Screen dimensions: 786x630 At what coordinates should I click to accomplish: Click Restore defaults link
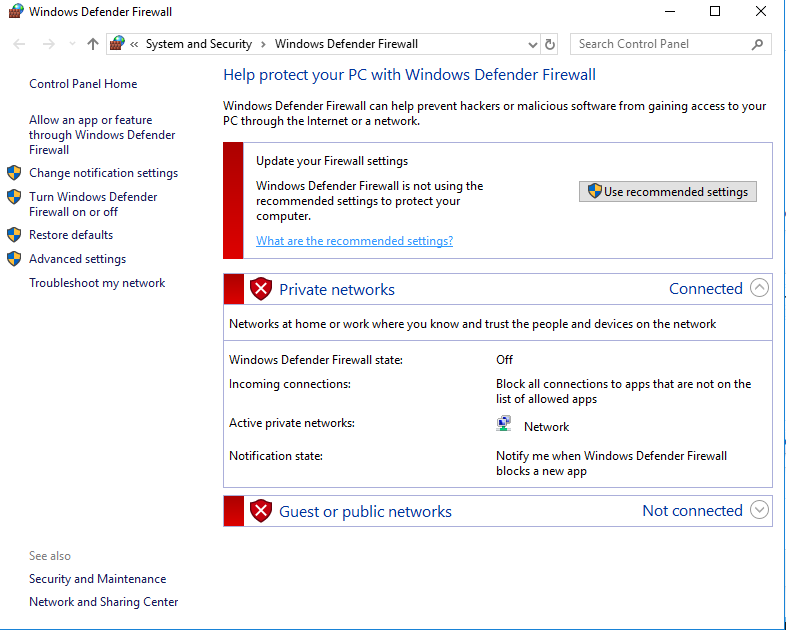(x=71, y=235)
